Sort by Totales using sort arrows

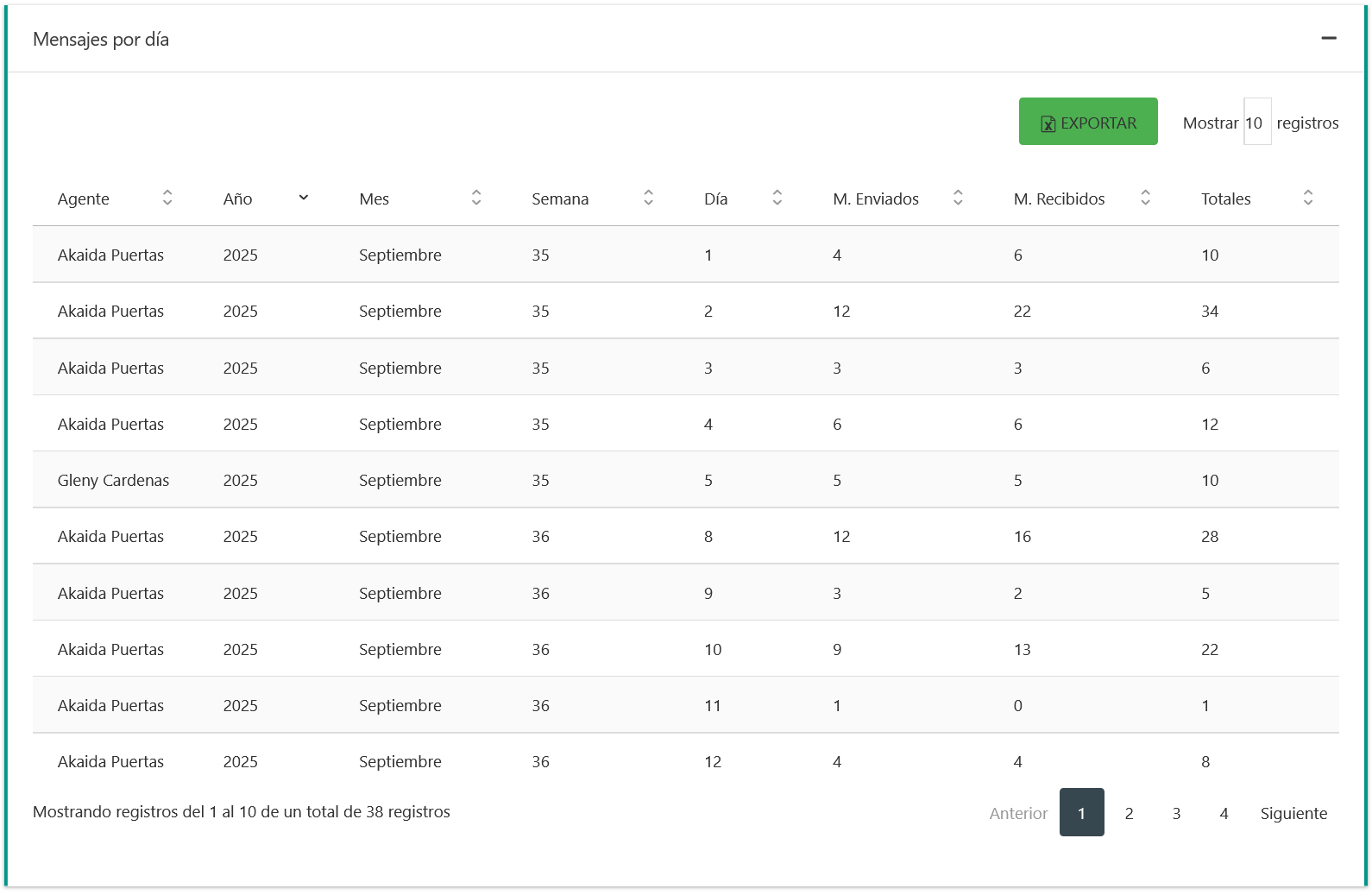1307,198
